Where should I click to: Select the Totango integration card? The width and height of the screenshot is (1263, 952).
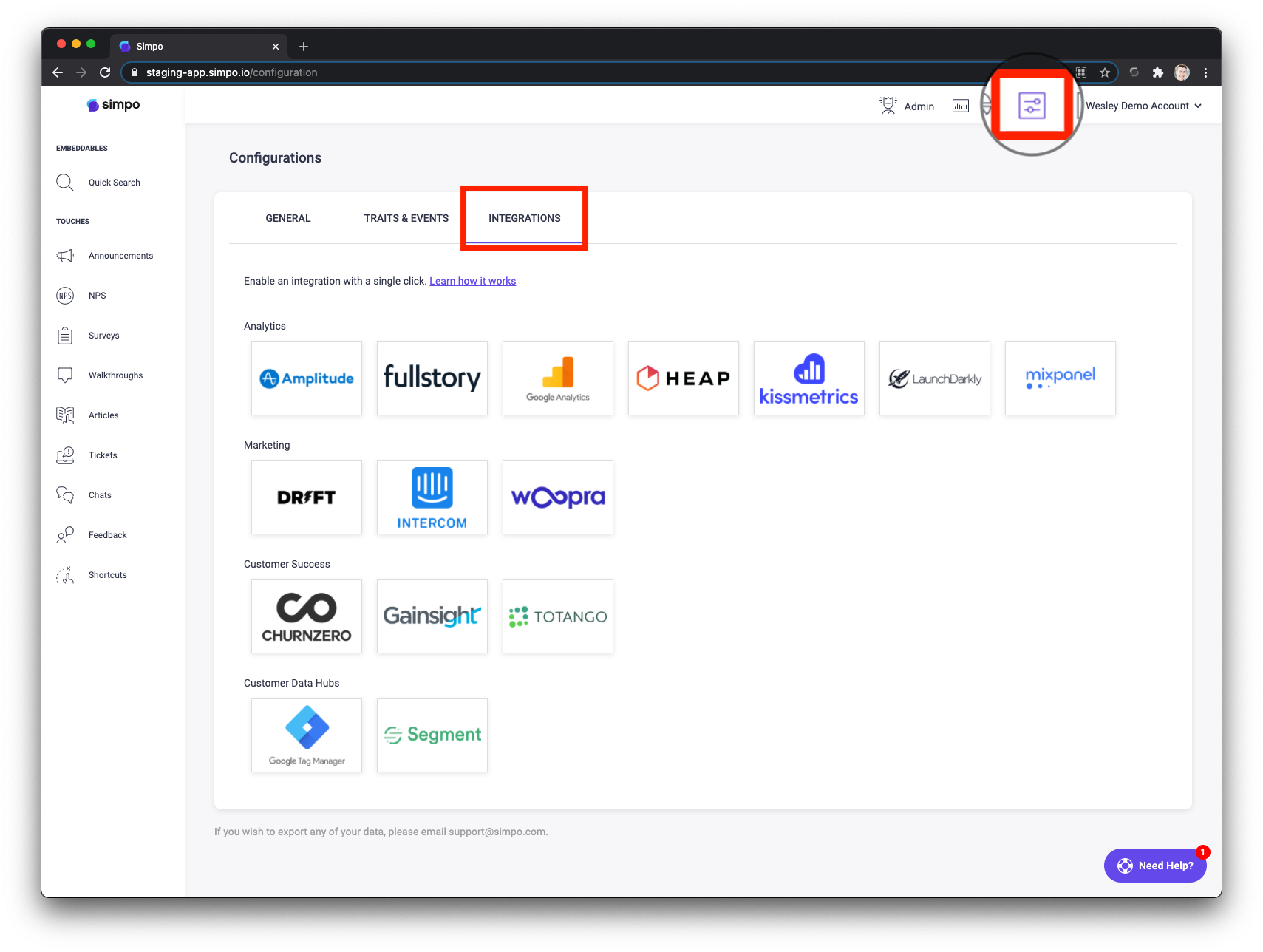point(558,616)
